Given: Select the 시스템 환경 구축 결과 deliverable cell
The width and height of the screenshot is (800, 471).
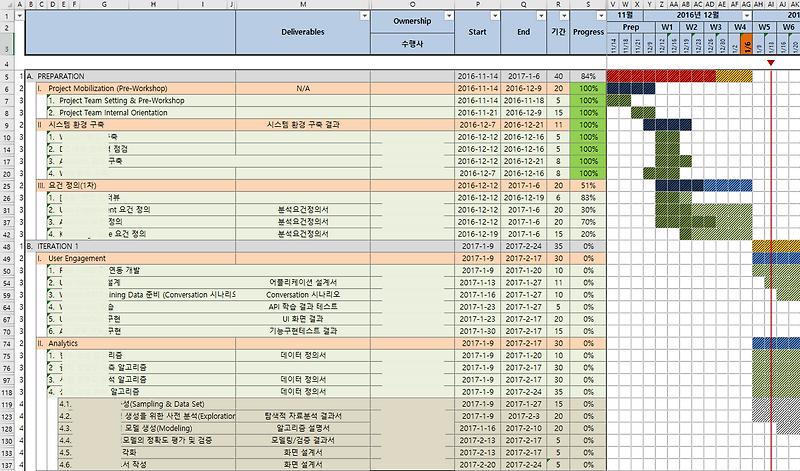Looking at the screenshot, I should point(303,125).
